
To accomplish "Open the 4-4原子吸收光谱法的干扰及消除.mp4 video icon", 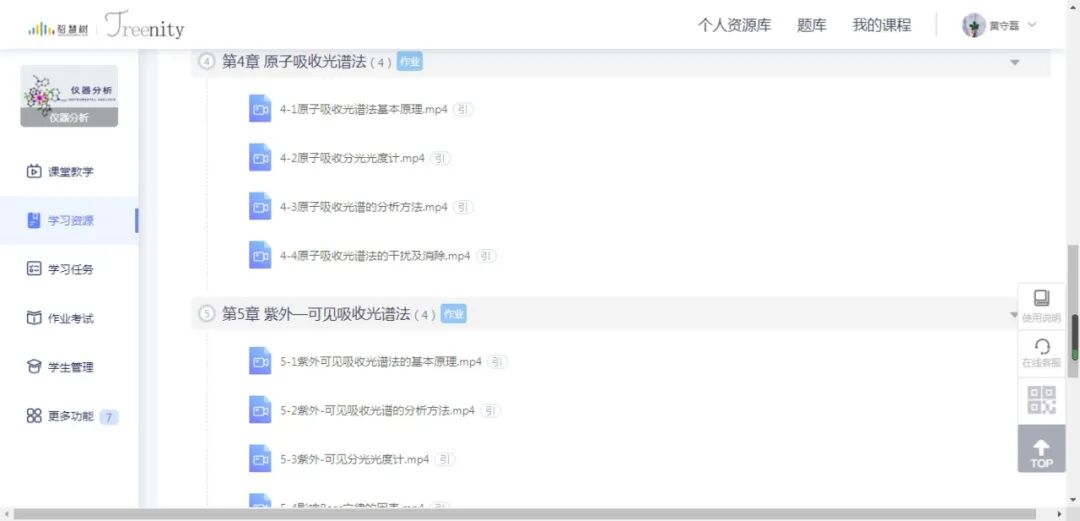I will click(260, 256).
